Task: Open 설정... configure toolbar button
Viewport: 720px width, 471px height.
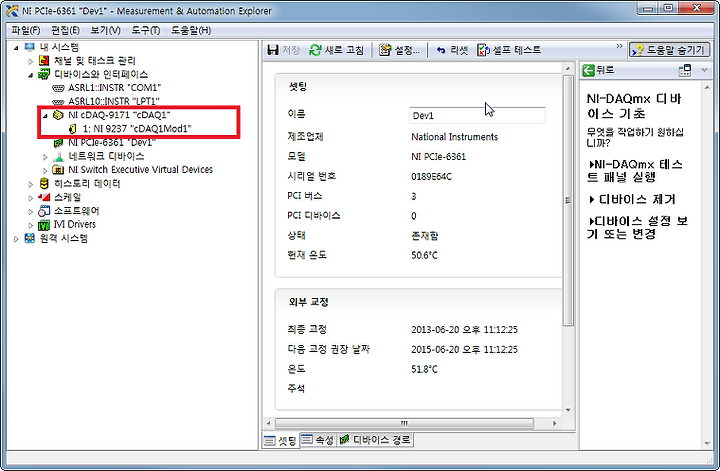Action: (399, 50)
